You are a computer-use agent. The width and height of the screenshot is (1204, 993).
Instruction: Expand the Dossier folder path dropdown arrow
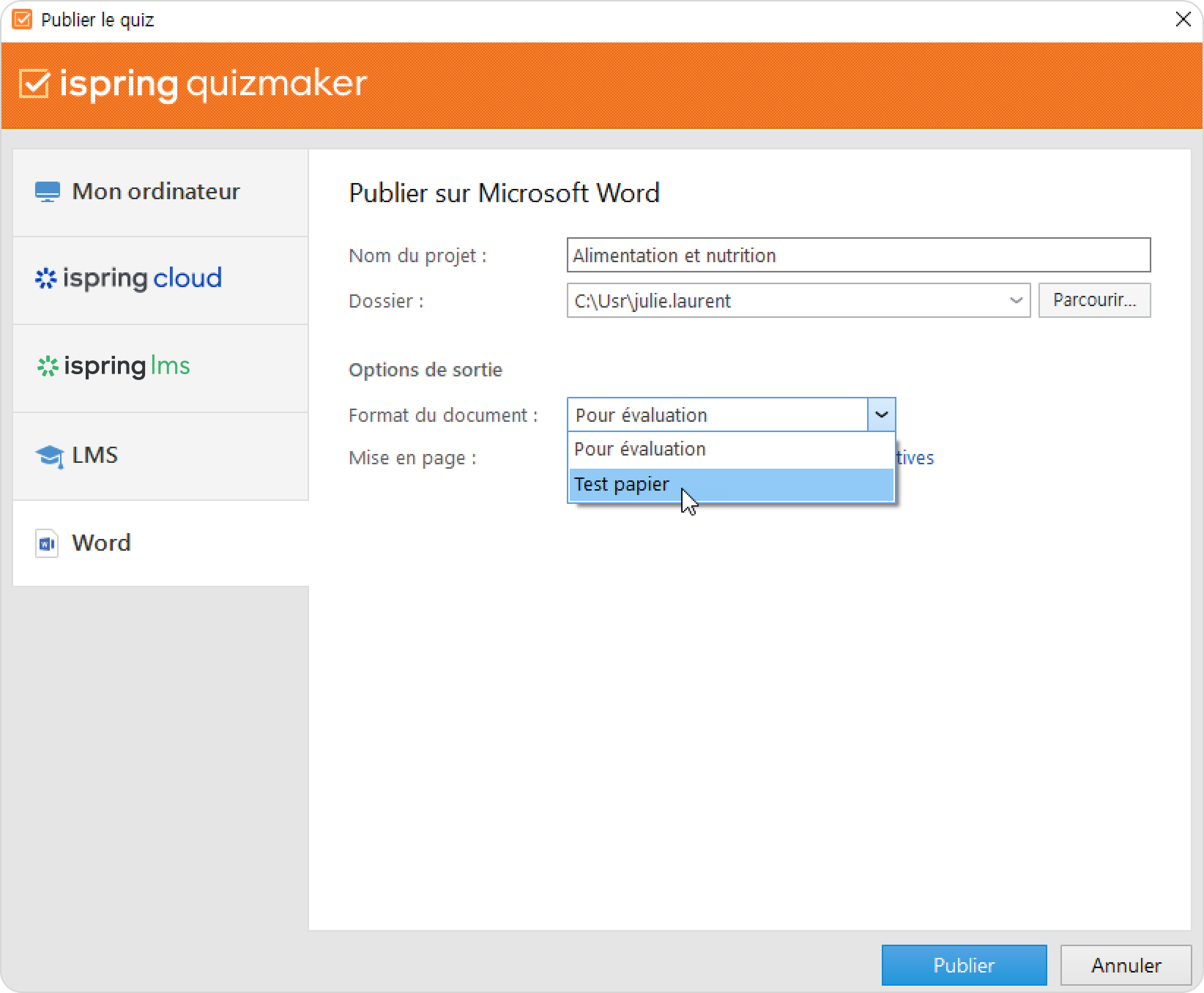[x=1016, y=301]
